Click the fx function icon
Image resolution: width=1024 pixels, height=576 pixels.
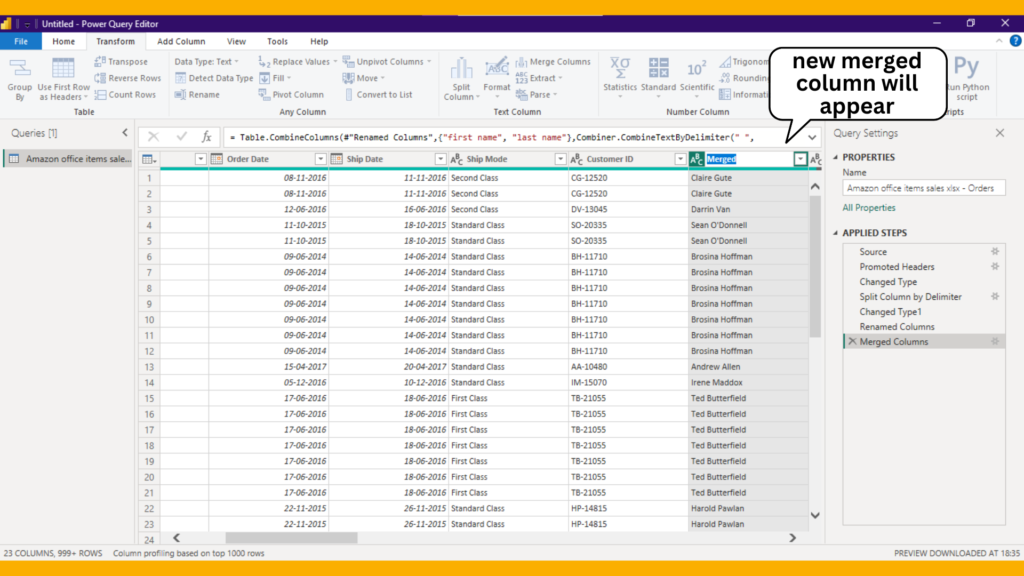tap(206, 136)
